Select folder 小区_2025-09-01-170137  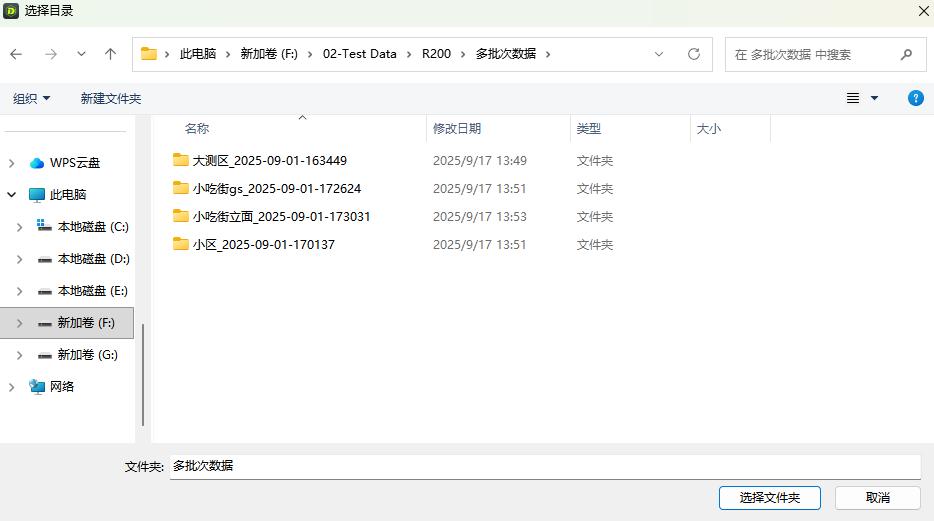click(x=263, y=245)
